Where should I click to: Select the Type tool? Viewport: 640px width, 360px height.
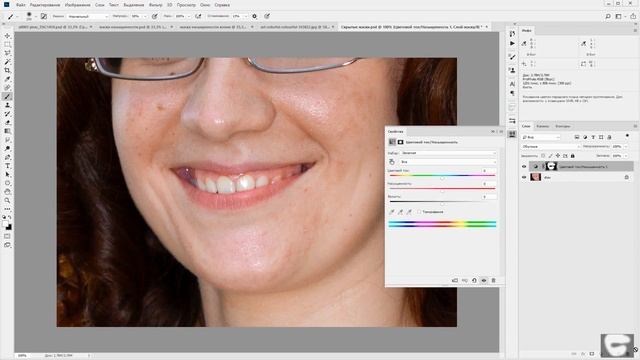click(7, 166)
